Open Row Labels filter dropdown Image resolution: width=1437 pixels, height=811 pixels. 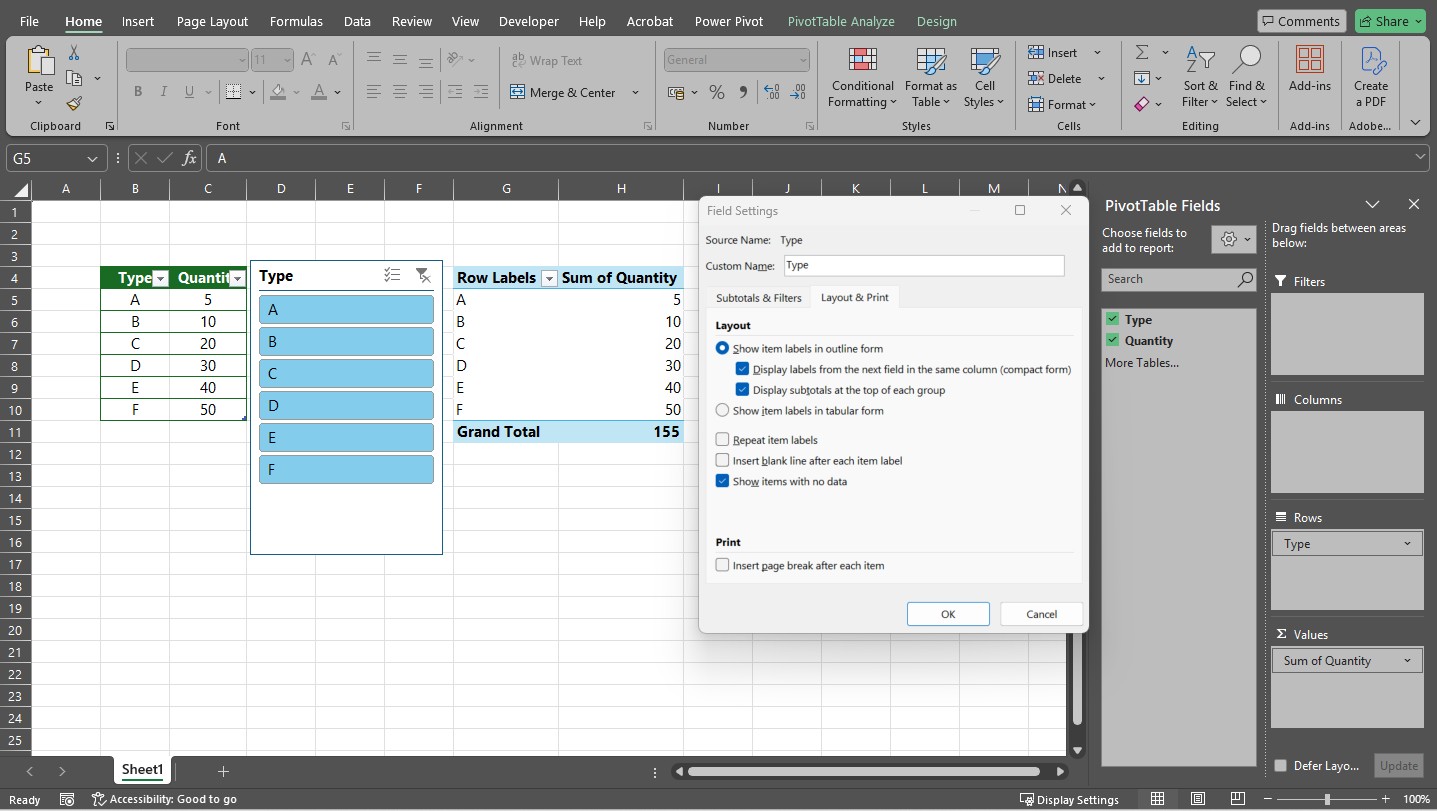point(549,279)
